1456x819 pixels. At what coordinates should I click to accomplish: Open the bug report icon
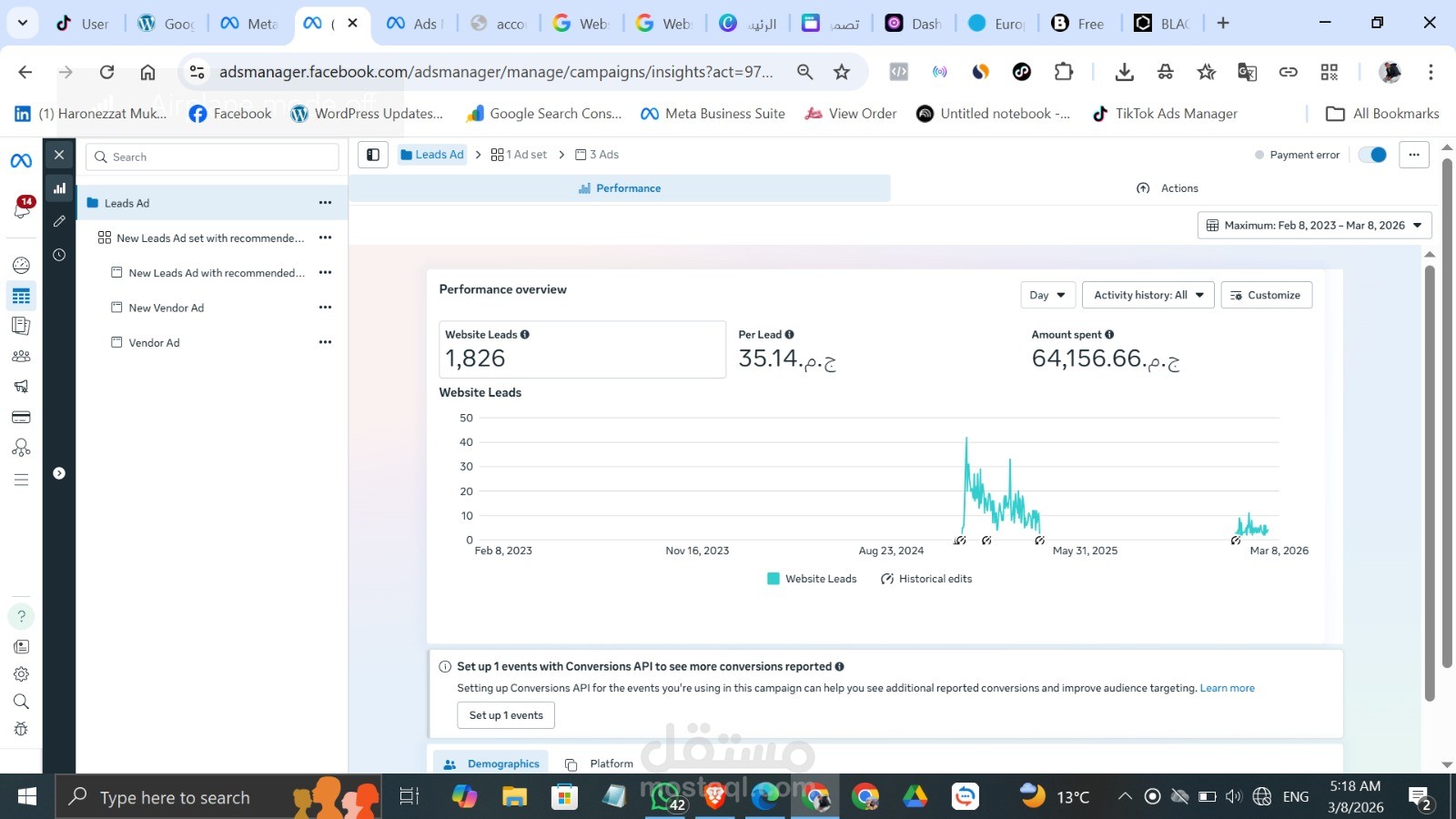coord(21,729)
